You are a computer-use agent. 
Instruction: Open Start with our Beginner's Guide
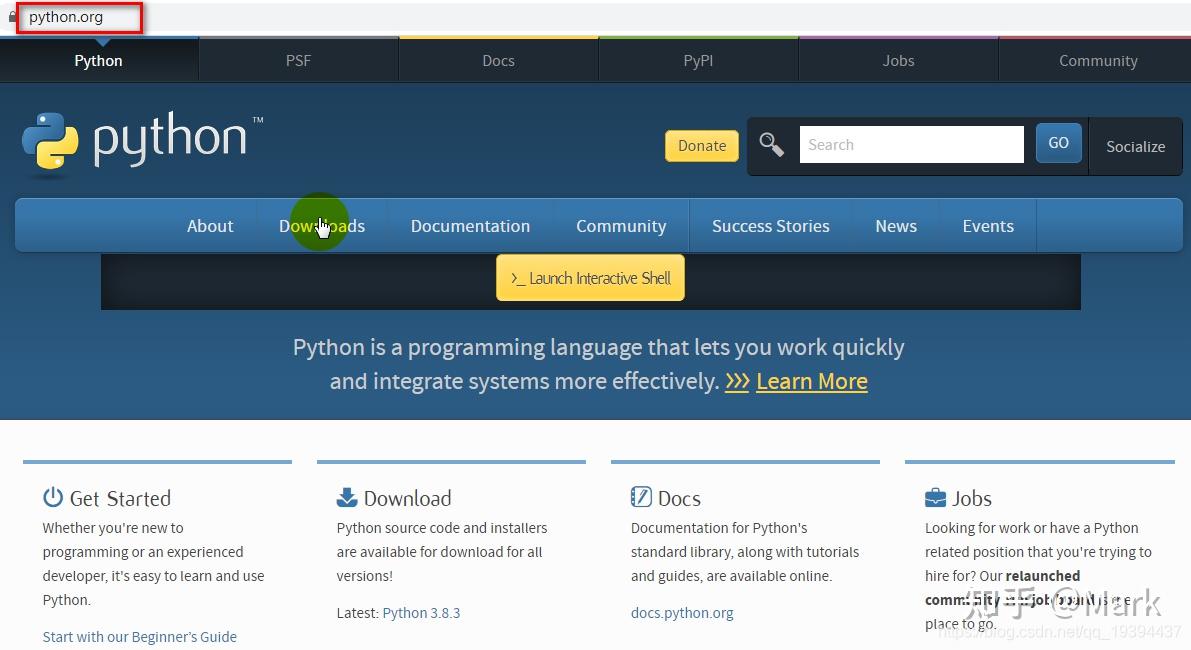[x=139, y=636]
